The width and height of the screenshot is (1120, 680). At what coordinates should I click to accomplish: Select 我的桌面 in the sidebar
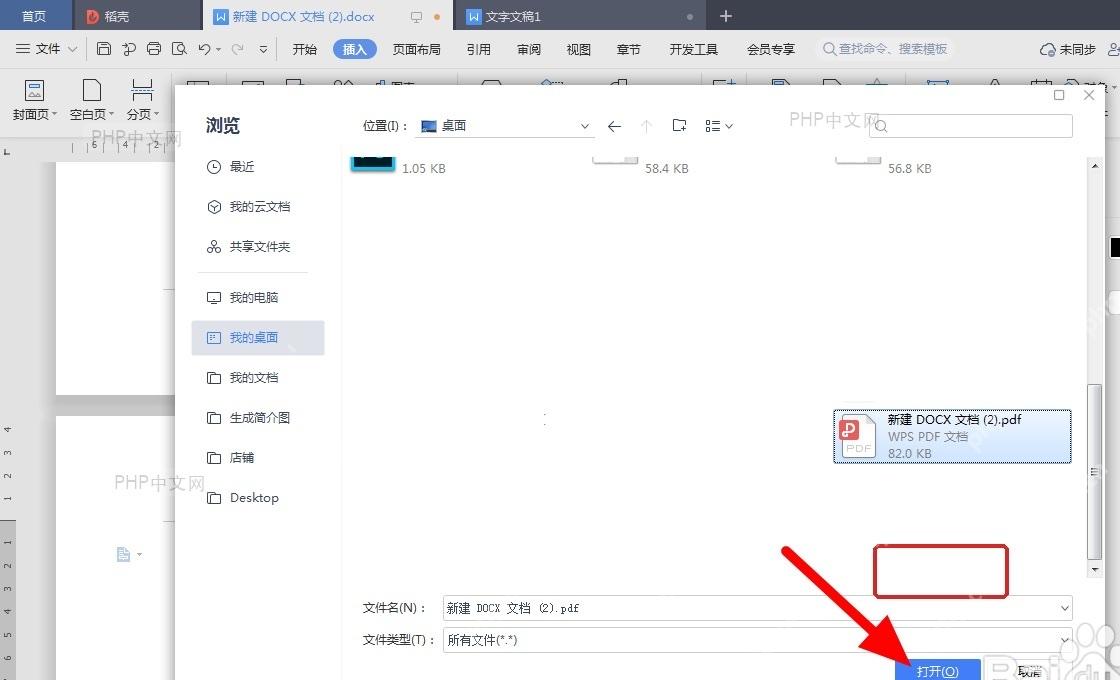click(258, 338)
